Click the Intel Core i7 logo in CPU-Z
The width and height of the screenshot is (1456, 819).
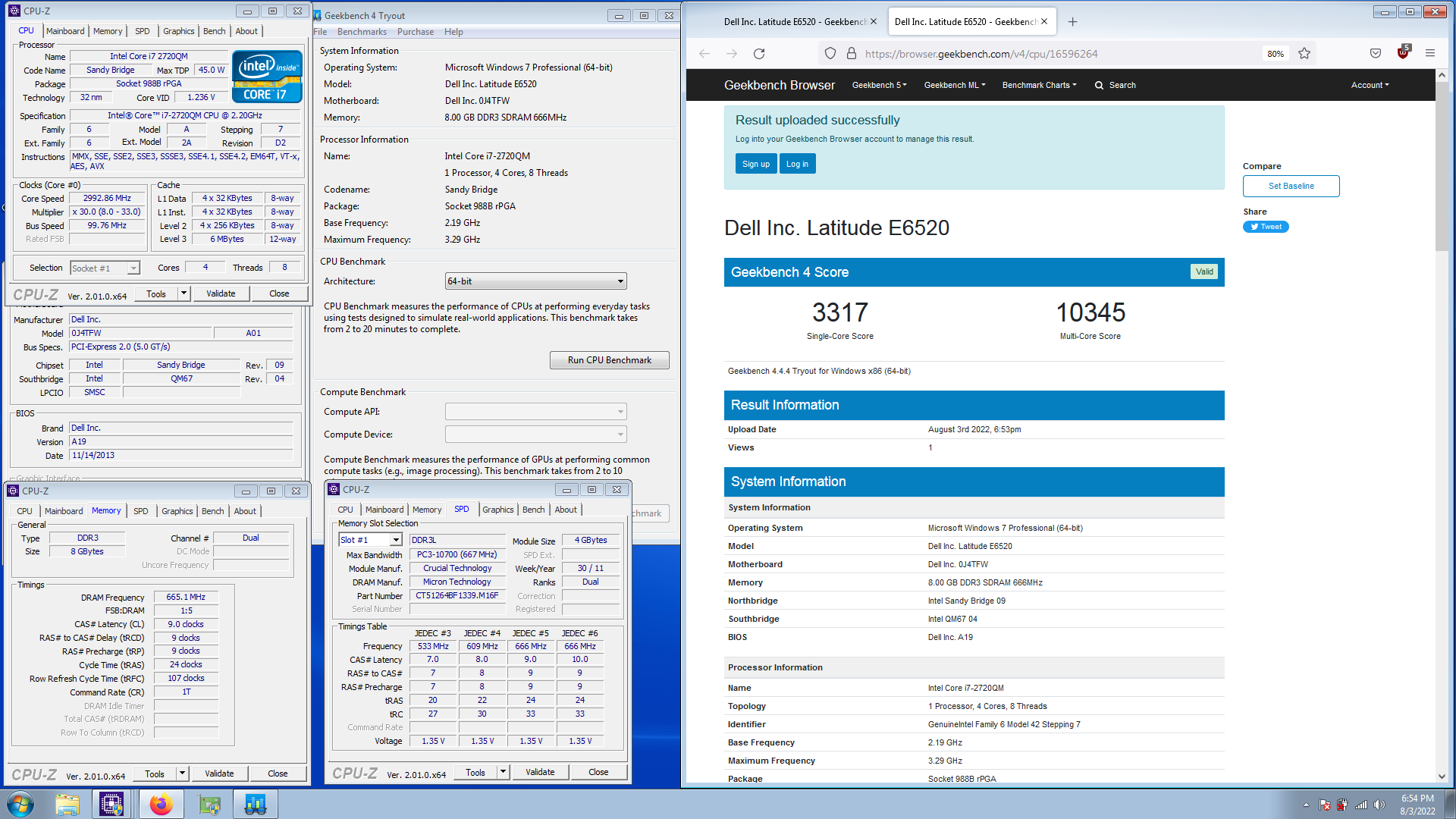[x=268, y=77]
